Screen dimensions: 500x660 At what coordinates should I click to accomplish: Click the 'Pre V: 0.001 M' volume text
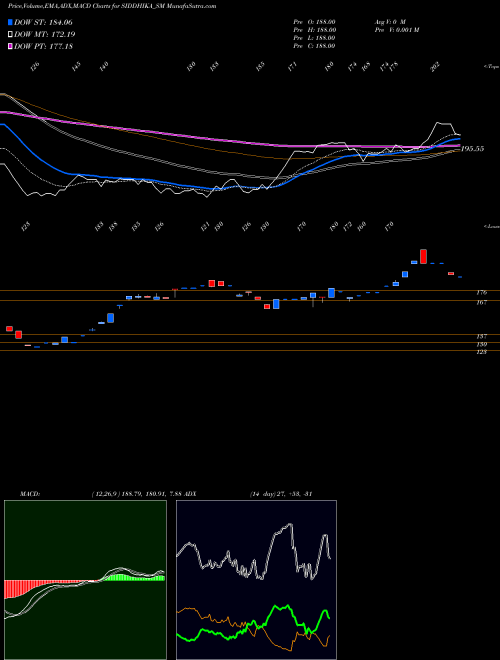pos(396,30)
